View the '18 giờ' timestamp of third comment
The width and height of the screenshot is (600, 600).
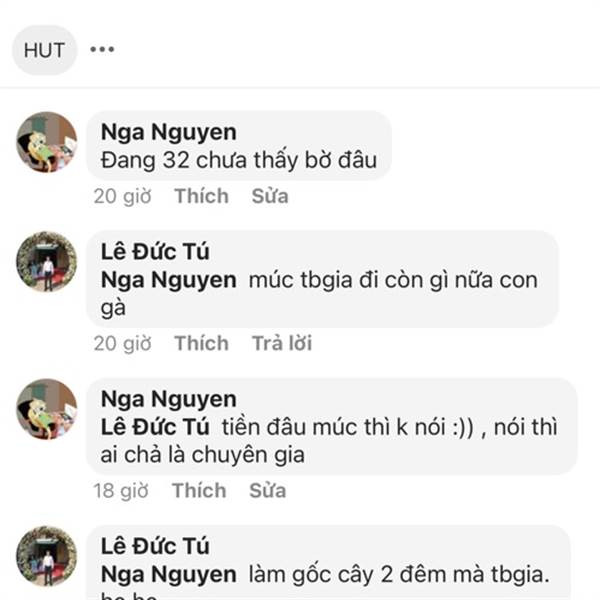tap(121, 491)
